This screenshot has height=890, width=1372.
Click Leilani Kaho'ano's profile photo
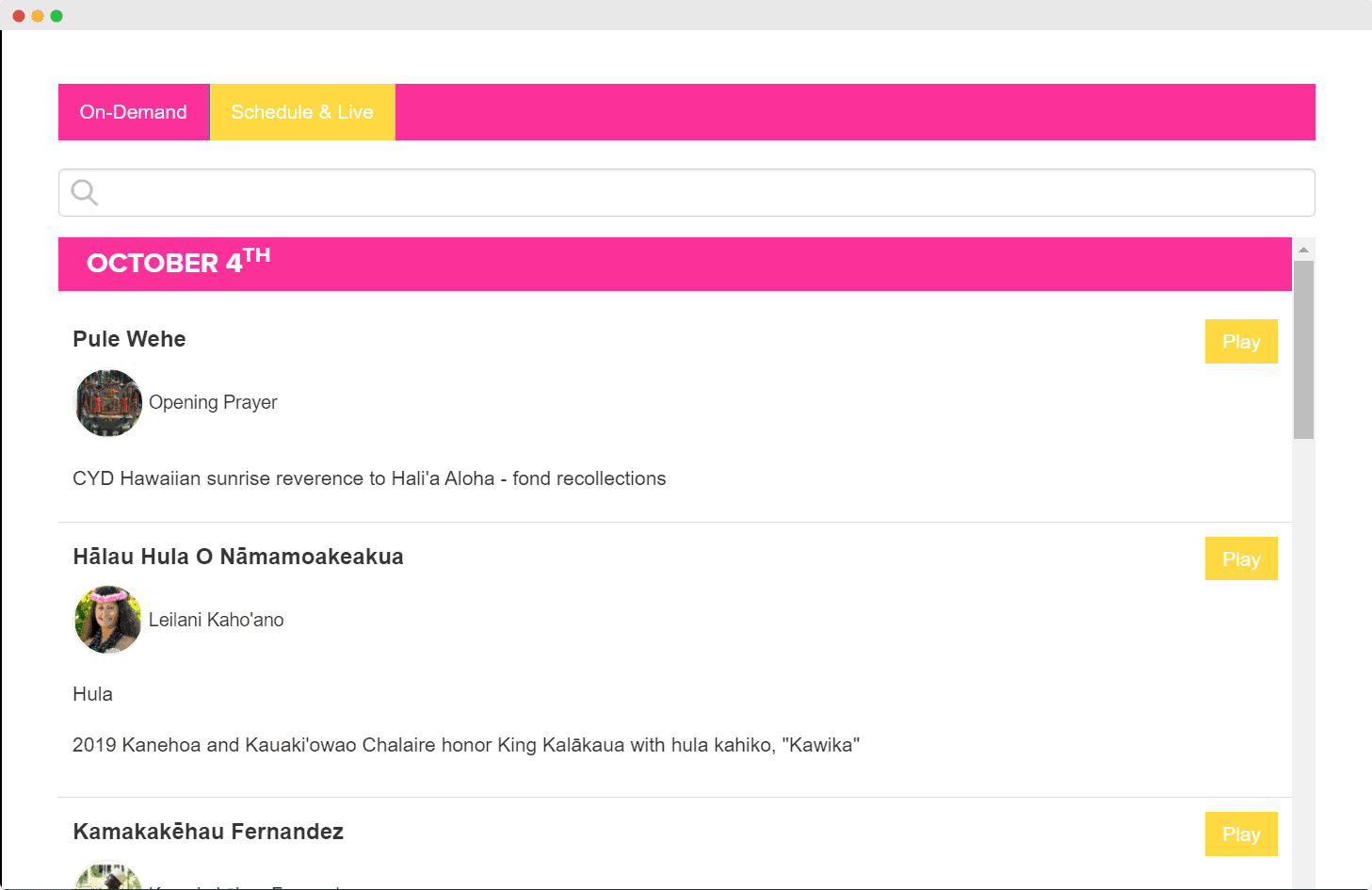(x=107, y=620)
